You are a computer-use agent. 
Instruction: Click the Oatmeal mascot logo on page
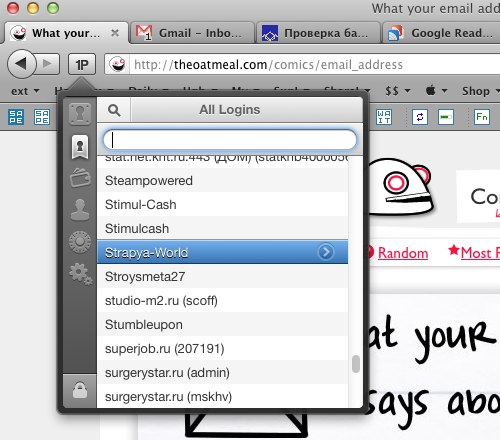click(x=400, y=187)
